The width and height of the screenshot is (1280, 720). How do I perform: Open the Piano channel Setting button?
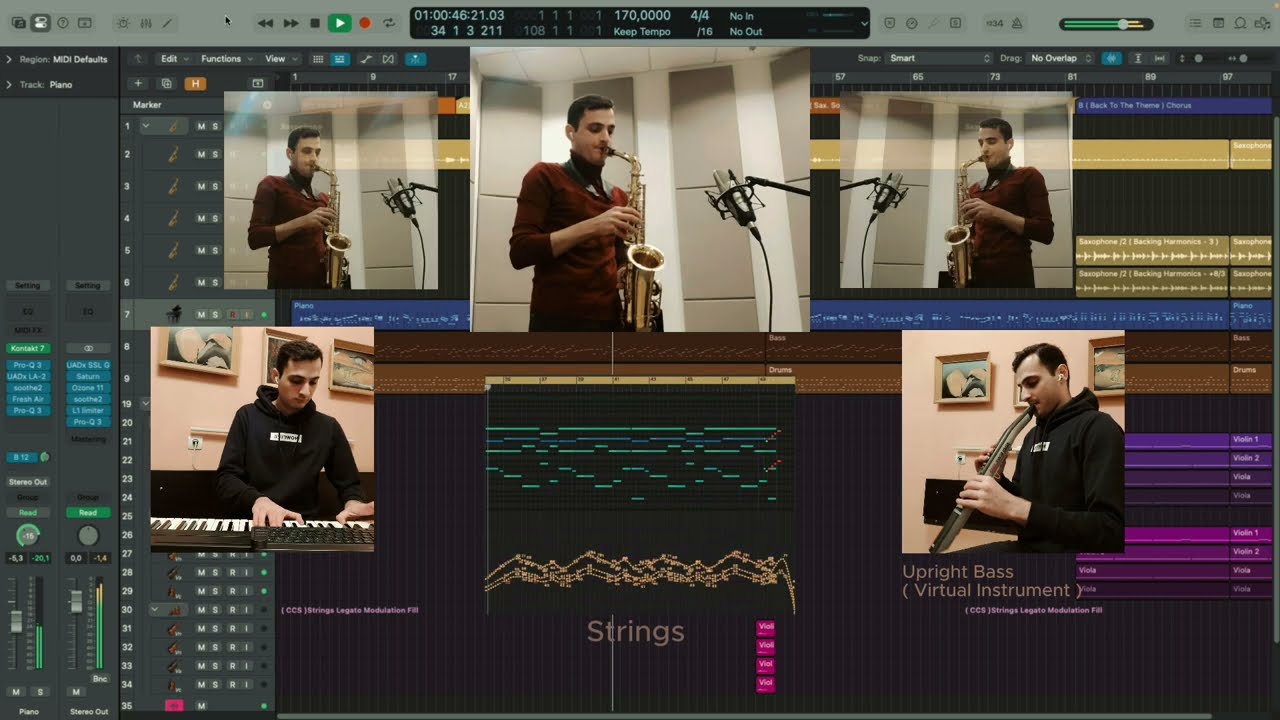point(27,286)
